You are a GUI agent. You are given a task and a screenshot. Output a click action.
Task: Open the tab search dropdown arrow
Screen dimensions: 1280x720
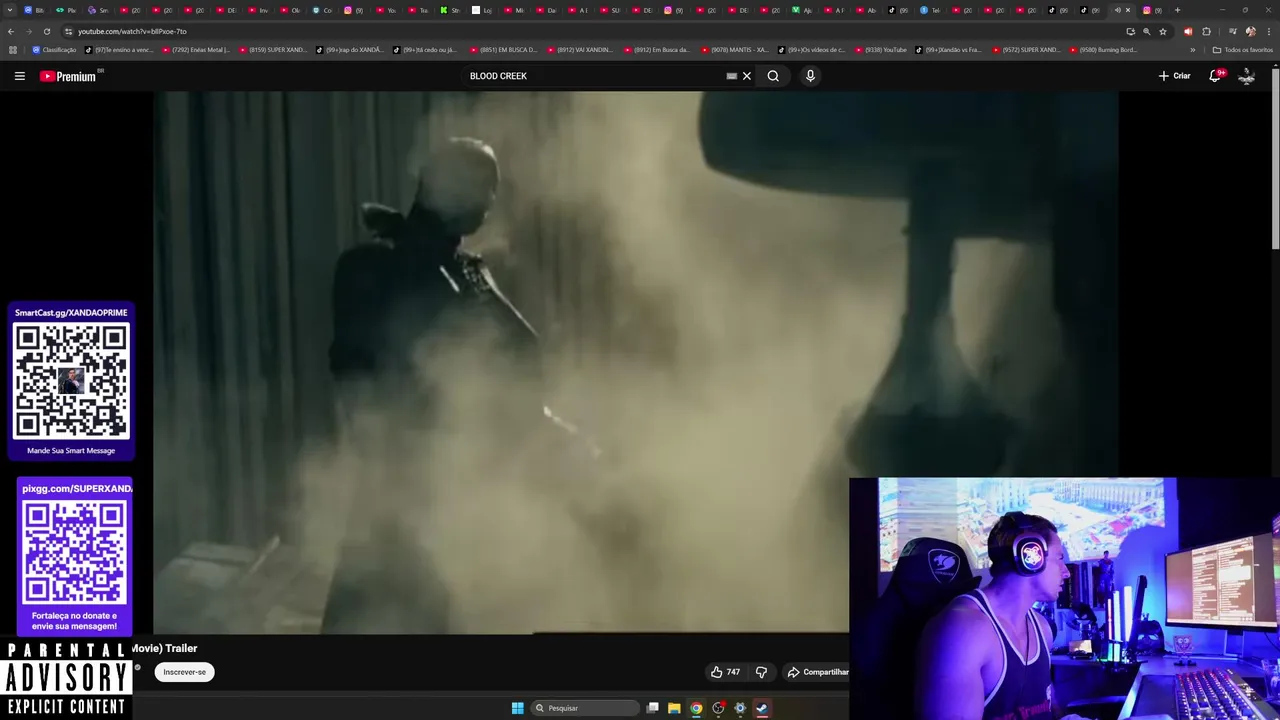pyautogui.click(x=10, y=10)
